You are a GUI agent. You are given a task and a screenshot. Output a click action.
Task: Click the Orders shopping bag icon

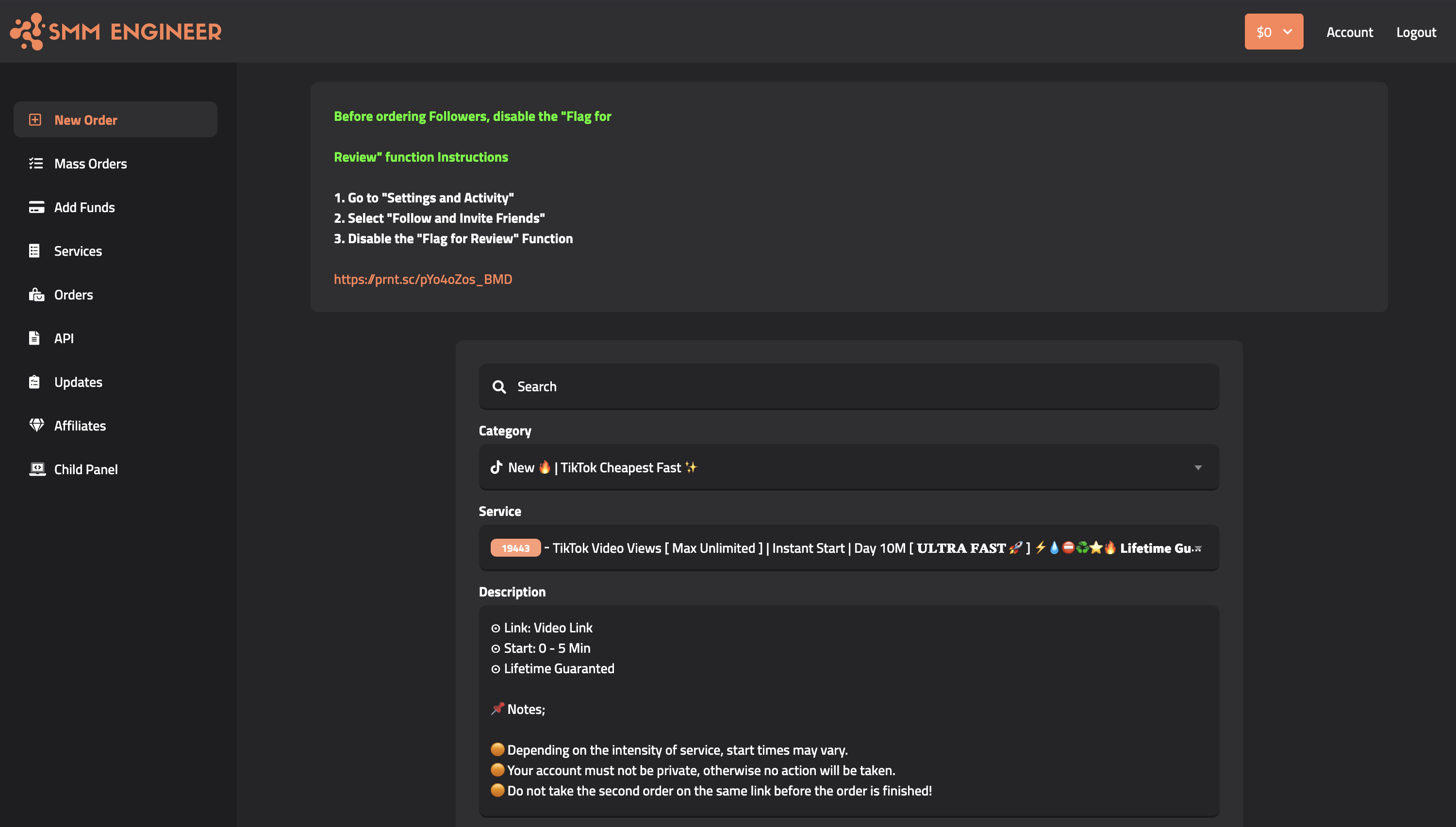pos(36,295)
